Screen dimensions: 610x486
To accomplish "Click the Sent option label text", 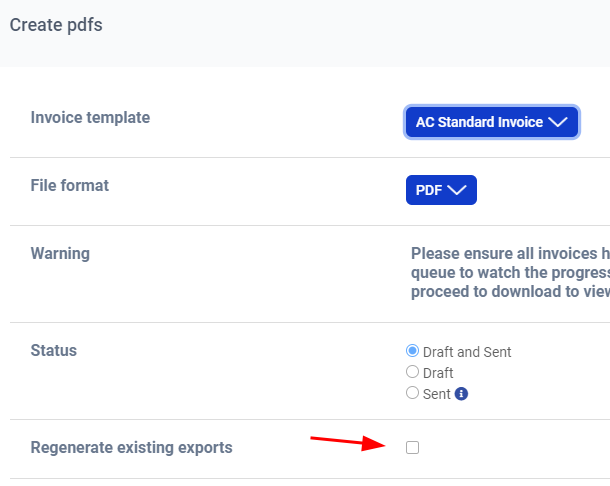I will click(x=437, y=394).
